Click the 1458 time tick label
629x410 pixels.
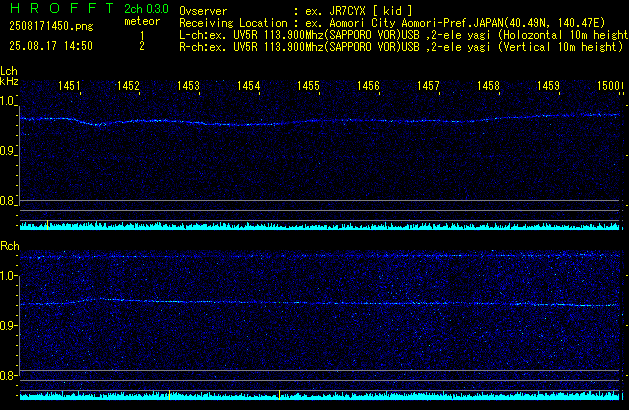[488, 86]
